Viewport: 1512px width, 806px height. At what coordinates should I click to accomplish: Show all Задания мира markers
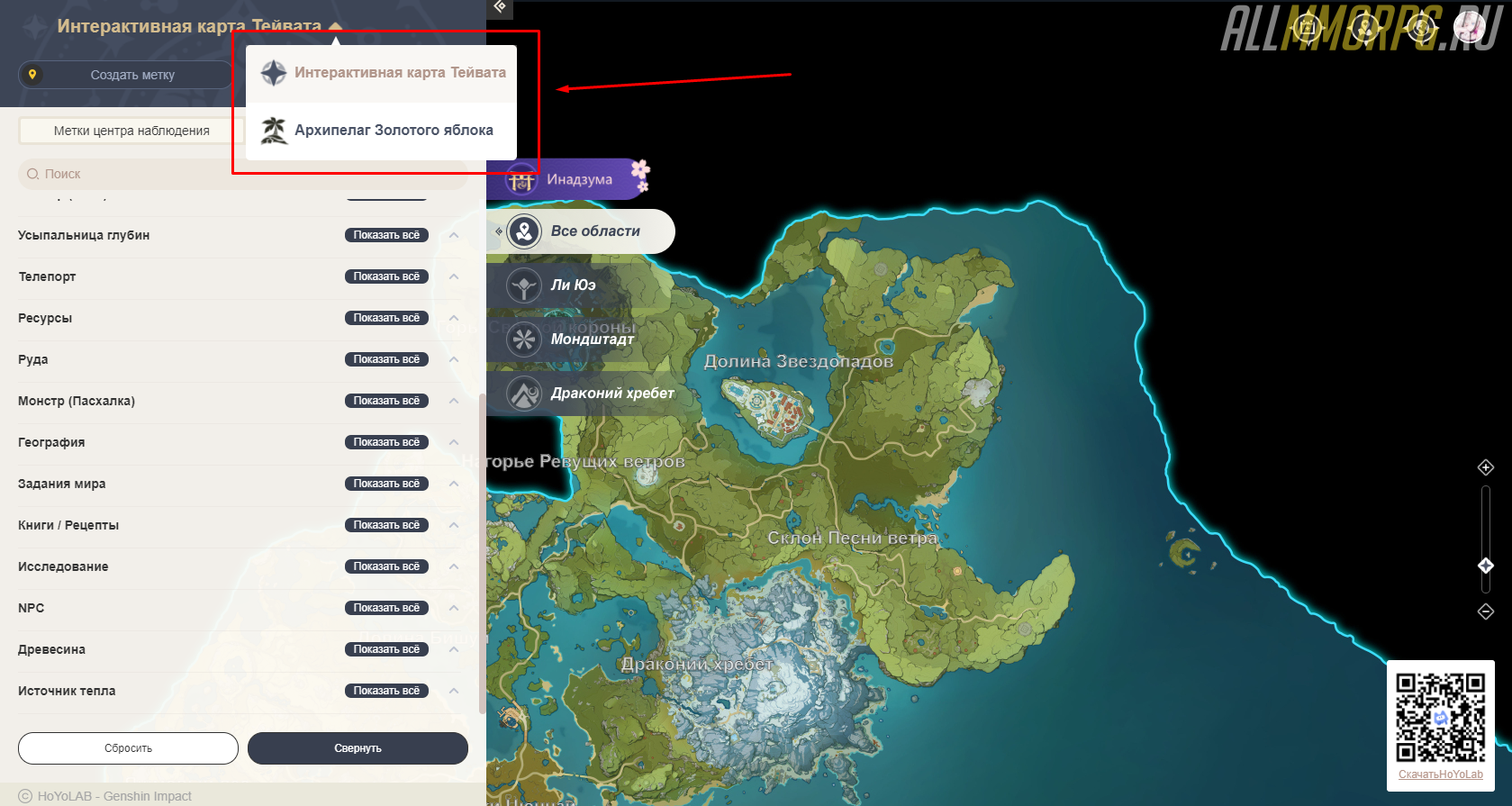coord(386,484)
